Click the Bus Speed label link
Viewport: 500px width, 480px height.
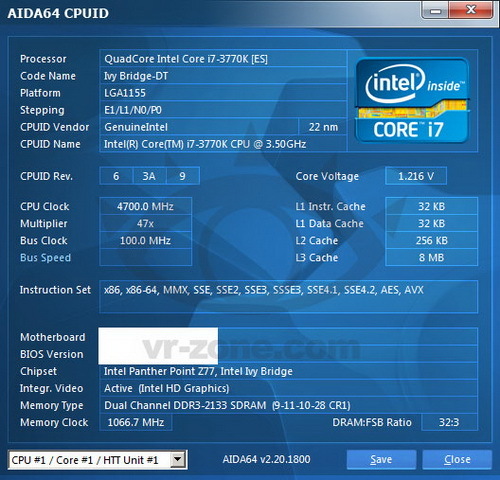[x=45, y=258]
